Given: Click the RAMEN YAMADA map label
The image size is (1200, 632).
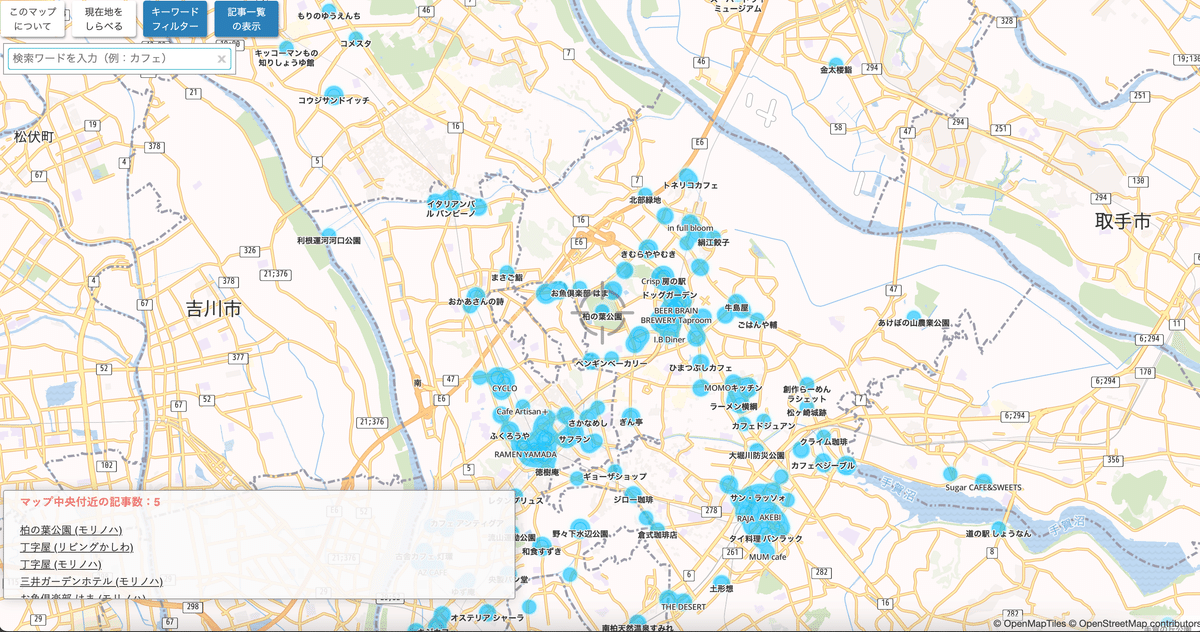Looking at the screenshot, I should [525, 454].
